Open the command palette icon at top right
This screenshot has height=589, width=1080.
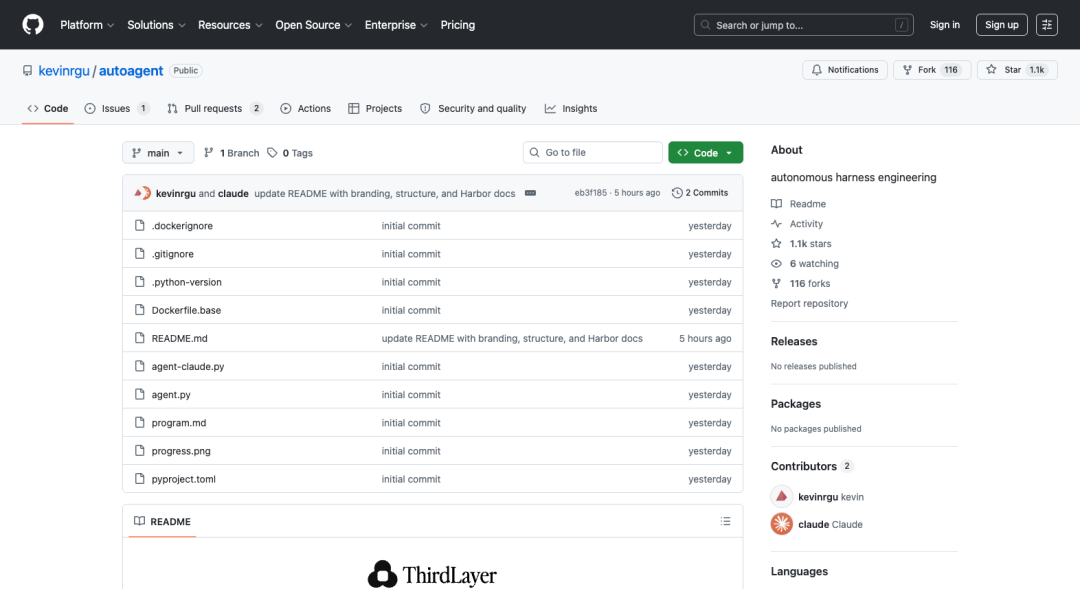coord(1046,24)
